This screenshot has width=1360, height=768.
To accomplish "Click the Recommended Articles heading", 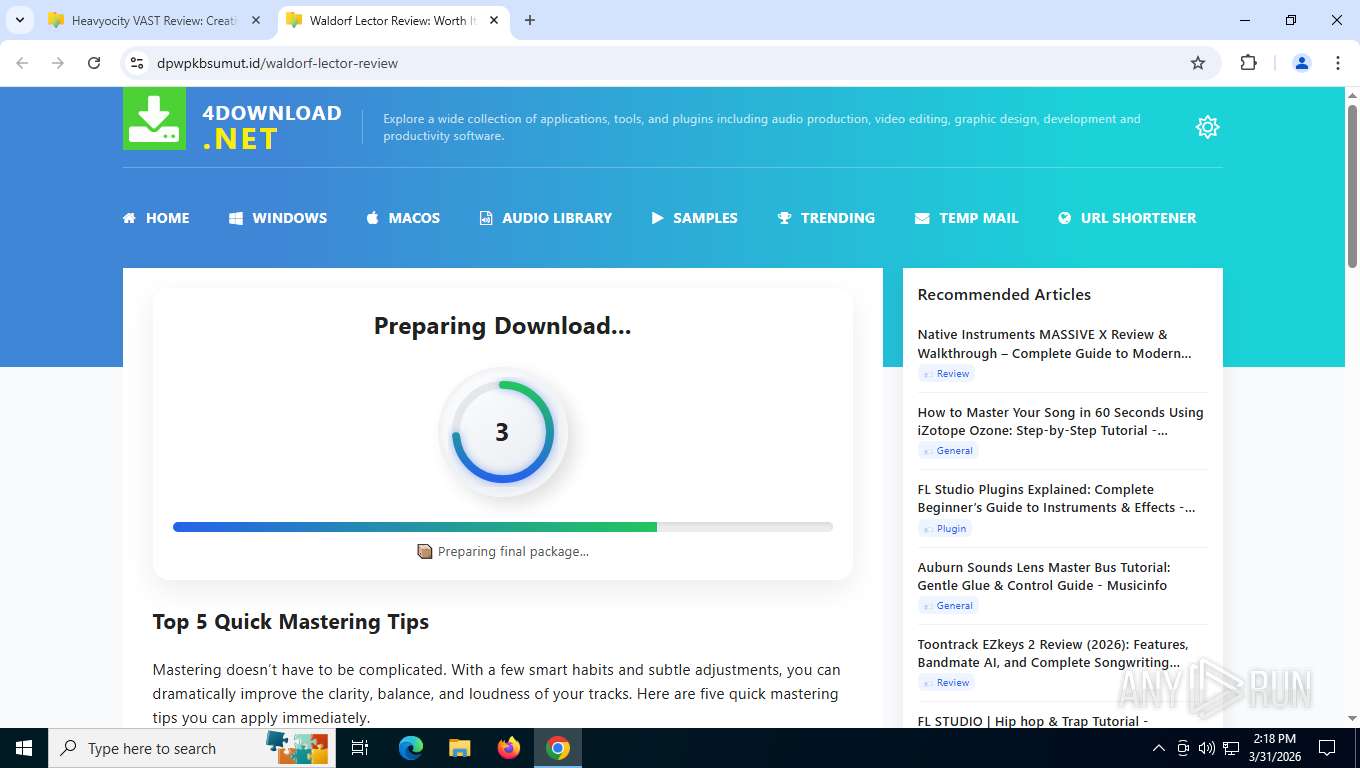I will [1004, 295].
